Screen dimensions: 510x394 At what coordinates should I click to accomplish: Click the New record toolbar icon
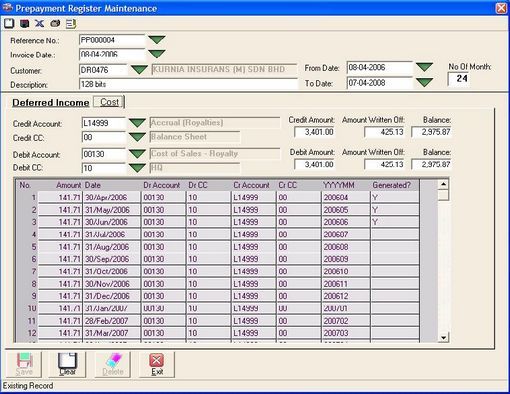[x=9, y=23]
